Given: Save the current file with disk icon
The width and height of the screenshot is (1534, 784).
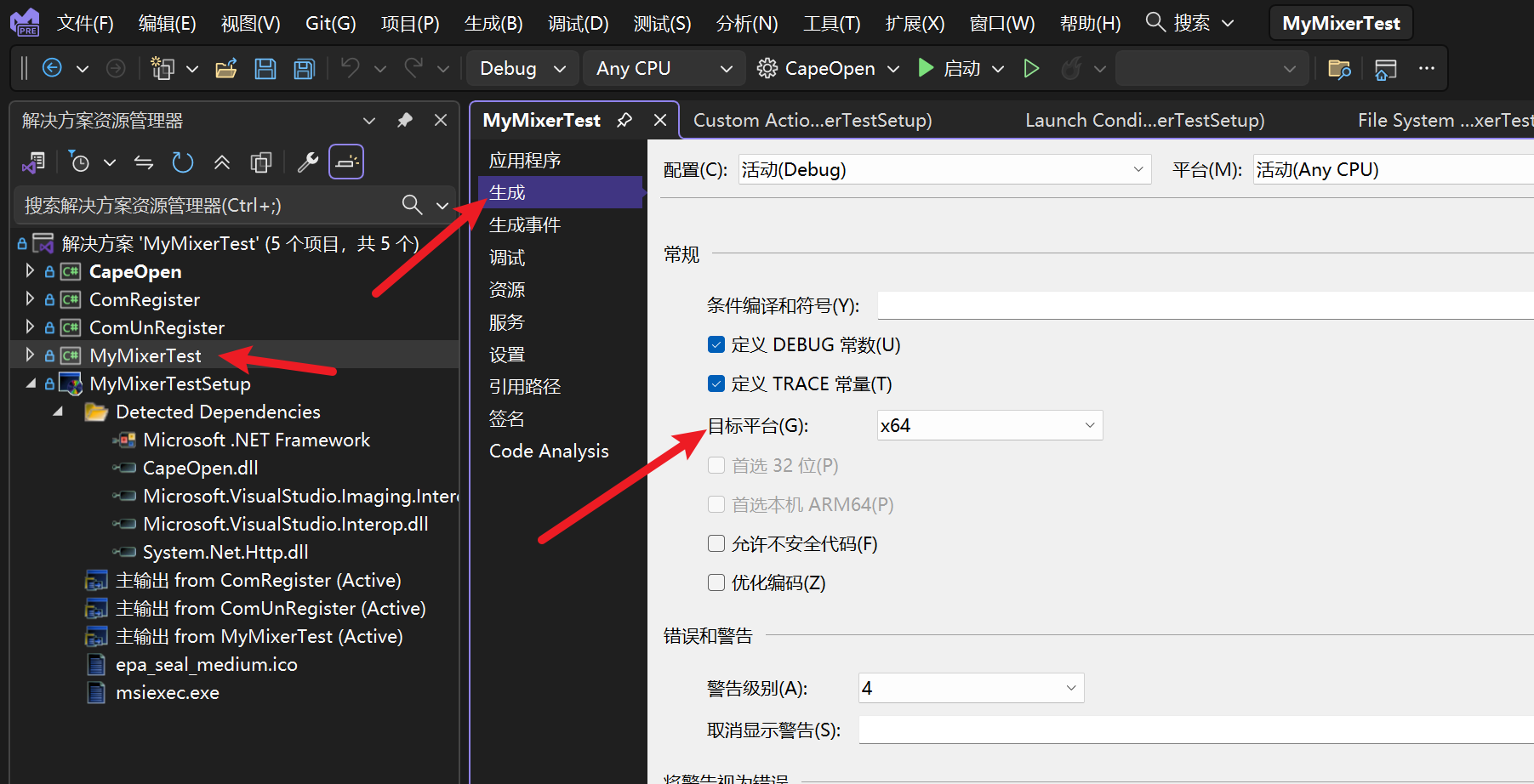Looking at the screenshot, I should [x=265, y=68].
